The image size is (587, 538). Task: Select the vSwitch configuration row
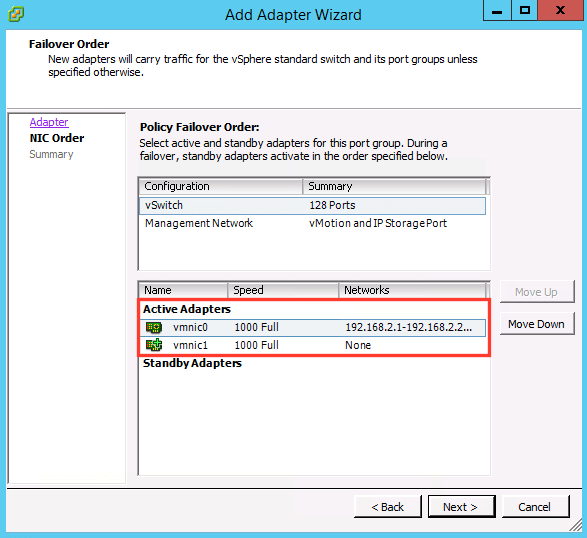313,206
